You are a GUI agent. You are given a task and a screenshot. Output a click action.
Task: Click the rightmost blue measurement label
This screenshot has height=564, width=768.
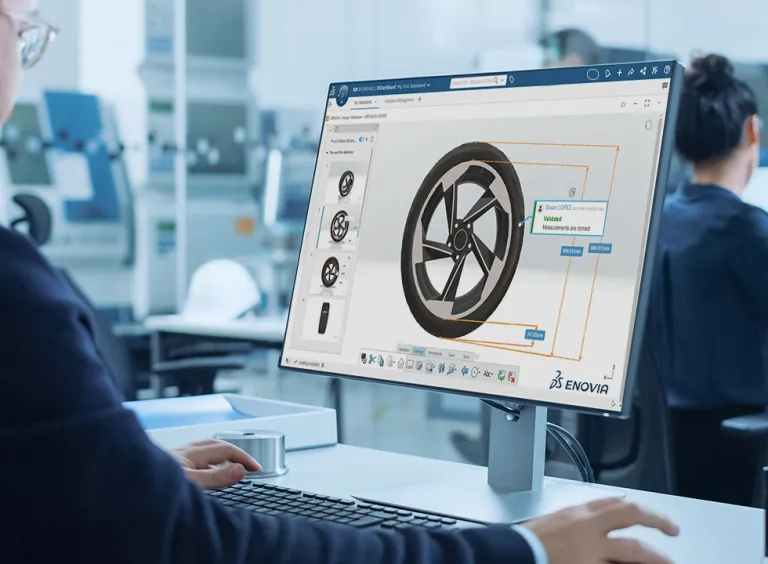pos(600,248)
